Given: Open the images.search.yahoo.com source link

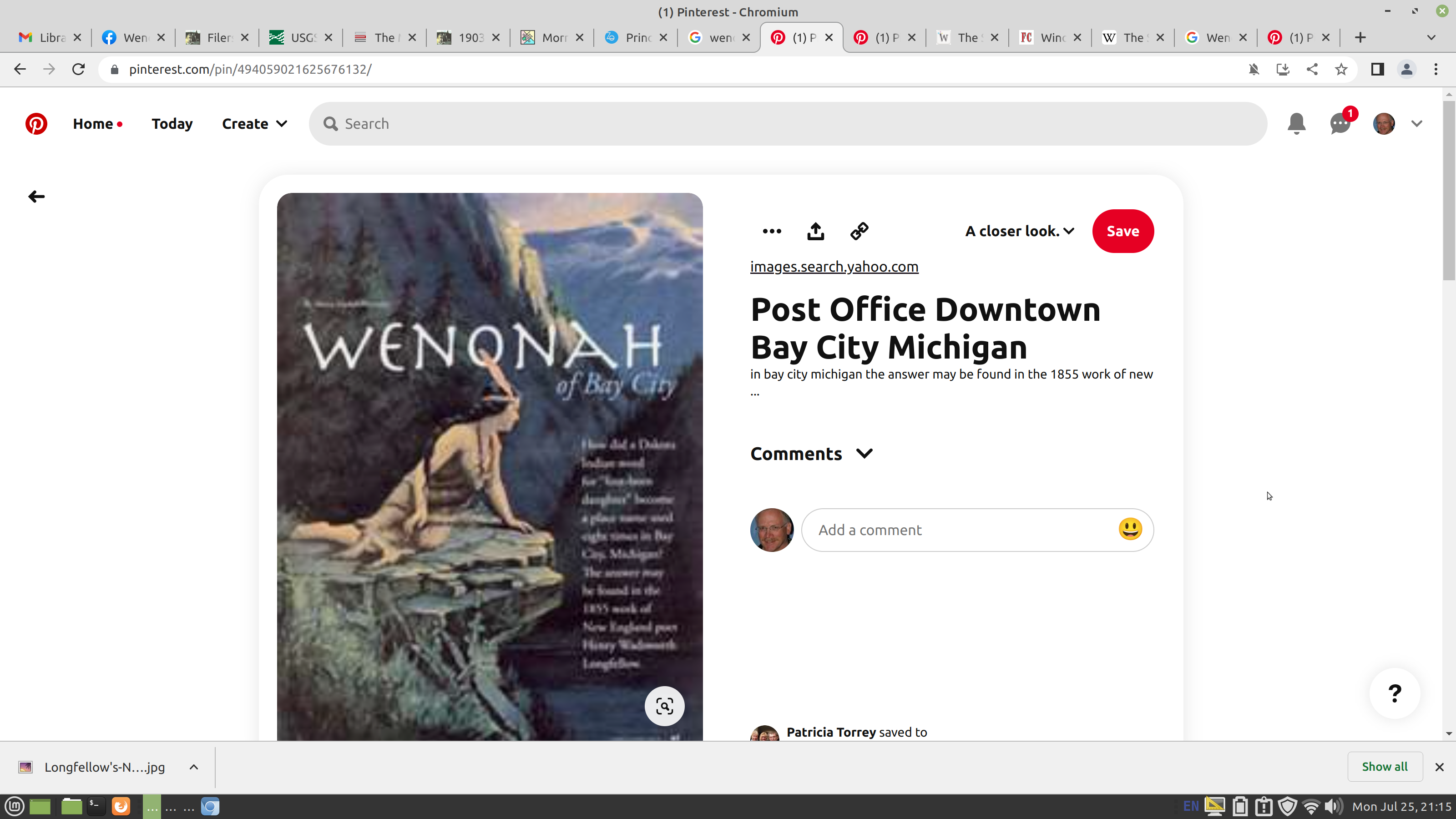Looking at the screenshot, I should [834, 267].
